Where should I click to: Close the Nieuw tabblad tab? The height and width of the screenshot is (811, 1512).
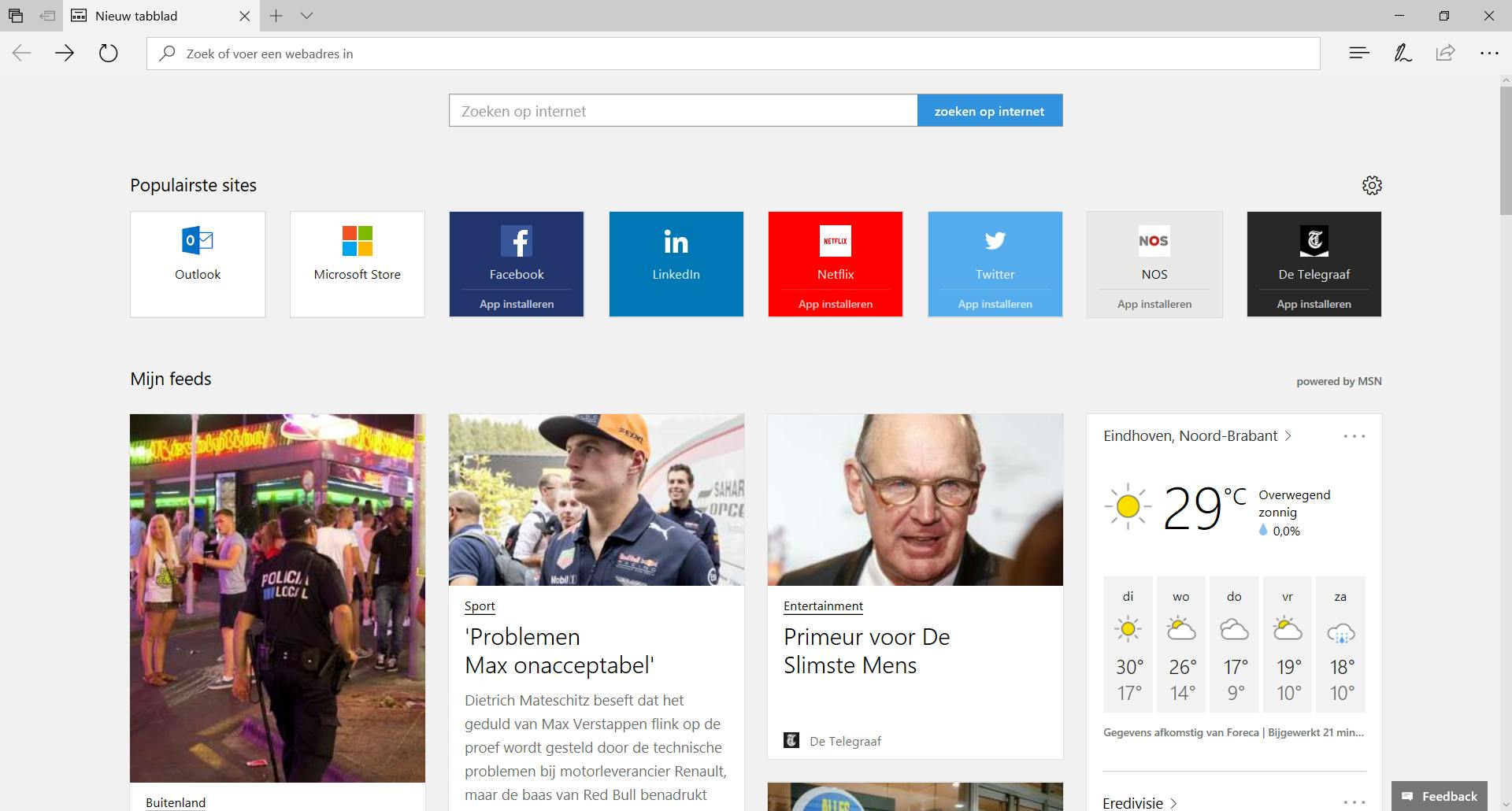(x=244, y=16)
